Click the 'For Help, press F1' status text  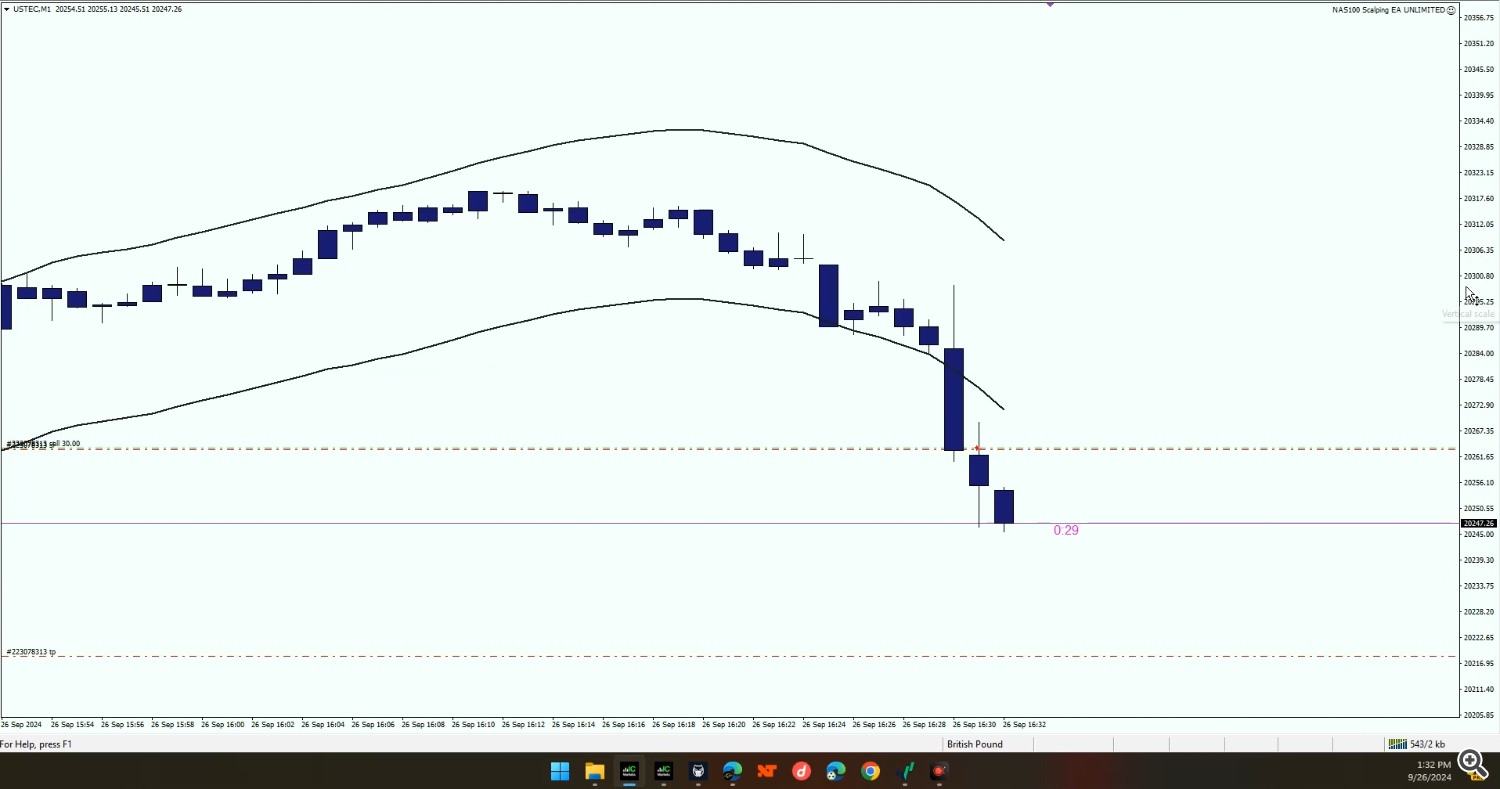click(36, 744)
